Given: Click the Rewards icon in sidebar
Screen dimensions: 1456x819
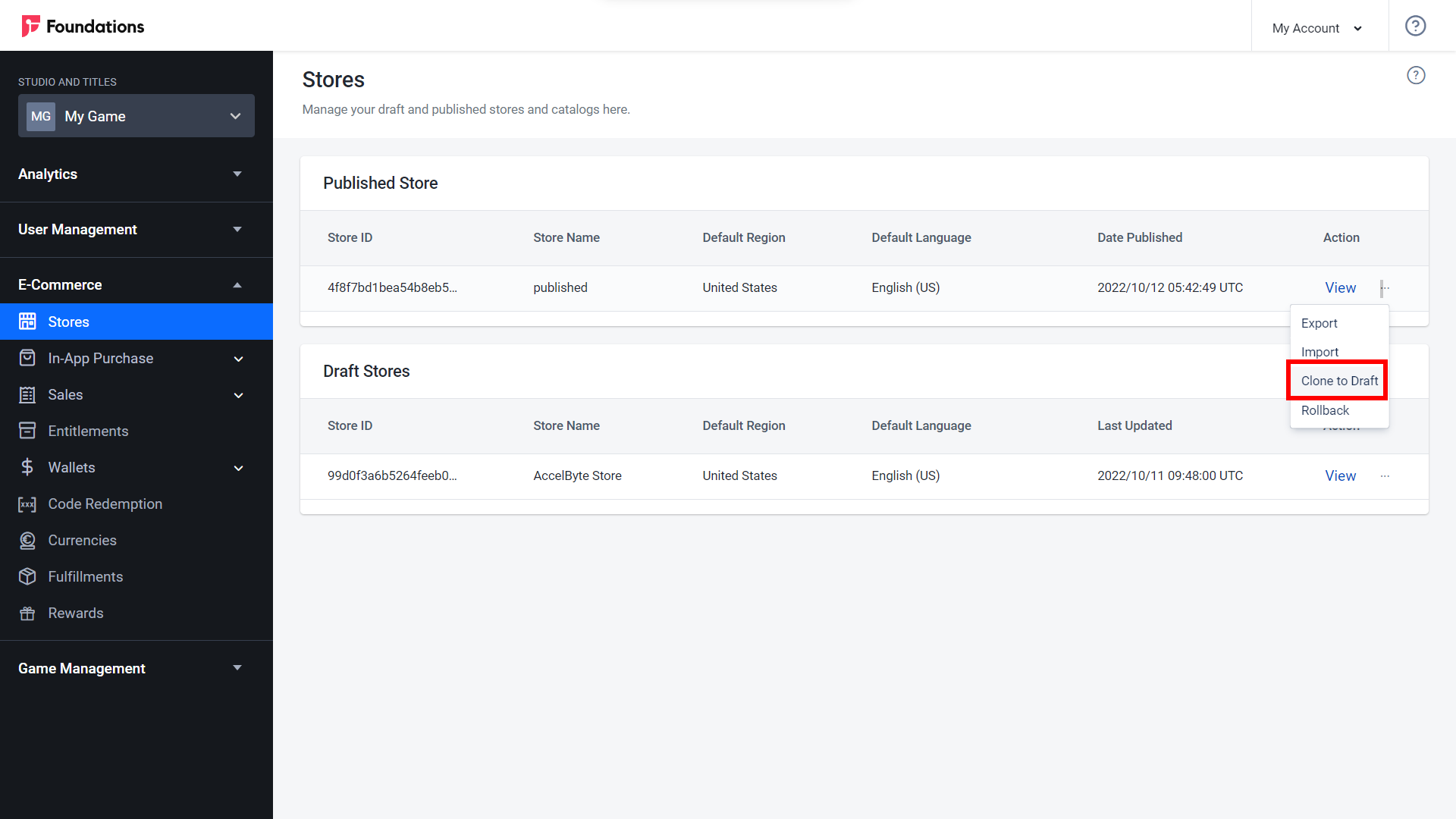Looking at the screenshot, I should point(28,612).
